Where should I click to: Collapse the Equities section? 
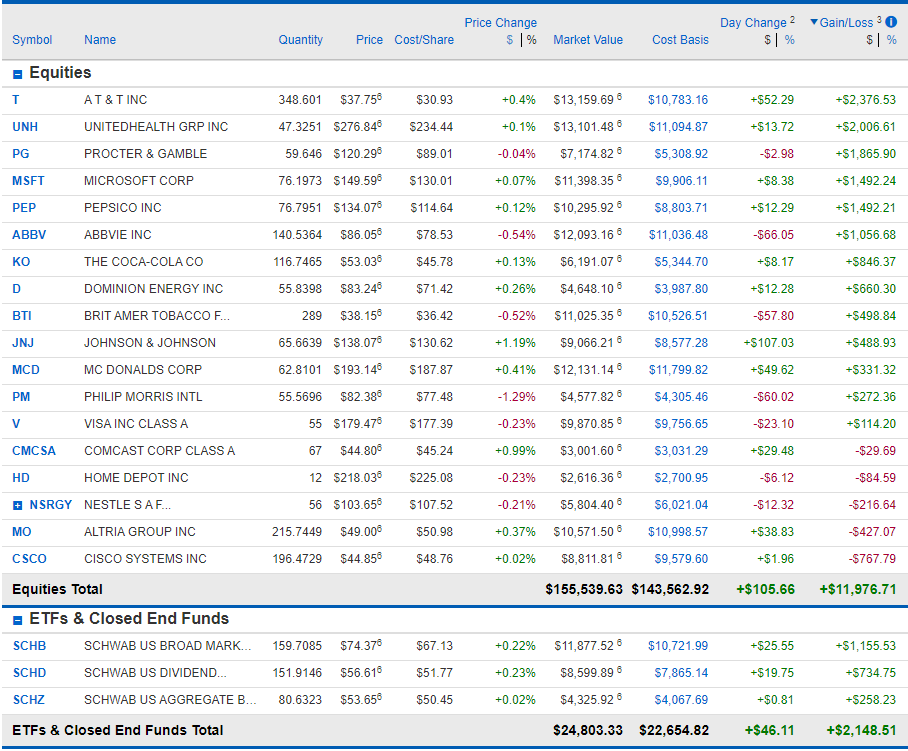(x=17, y=74)
